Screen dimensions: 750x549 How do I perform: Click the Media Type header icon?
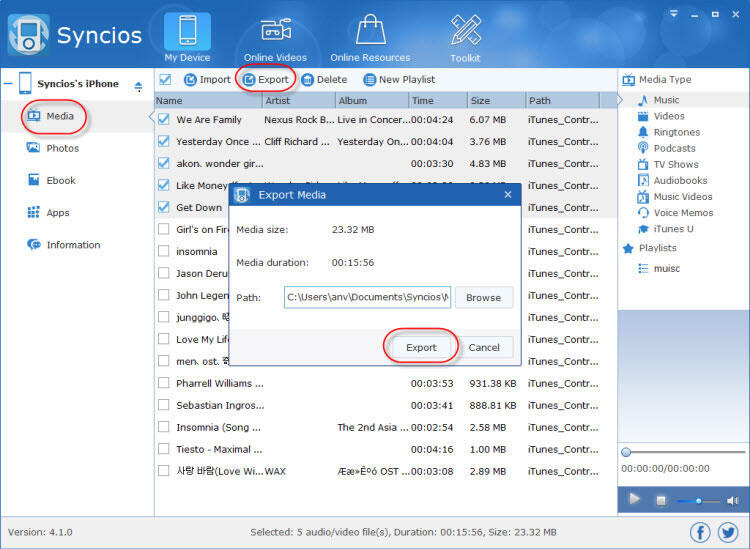[628, 79]
